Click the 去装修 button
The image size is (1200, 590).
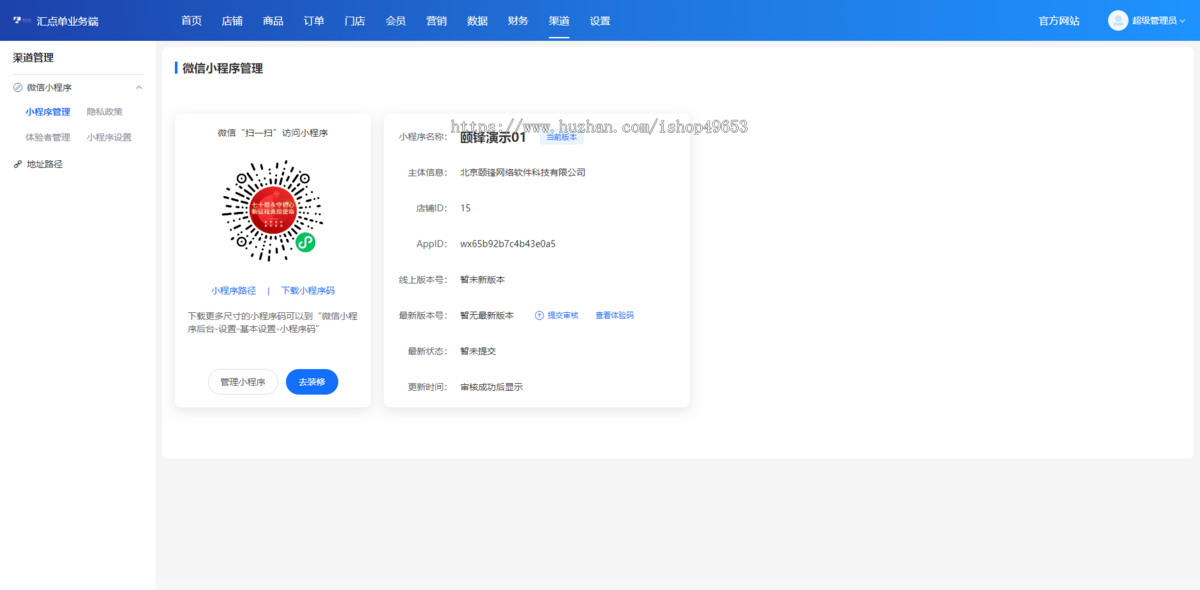point(312,382)
